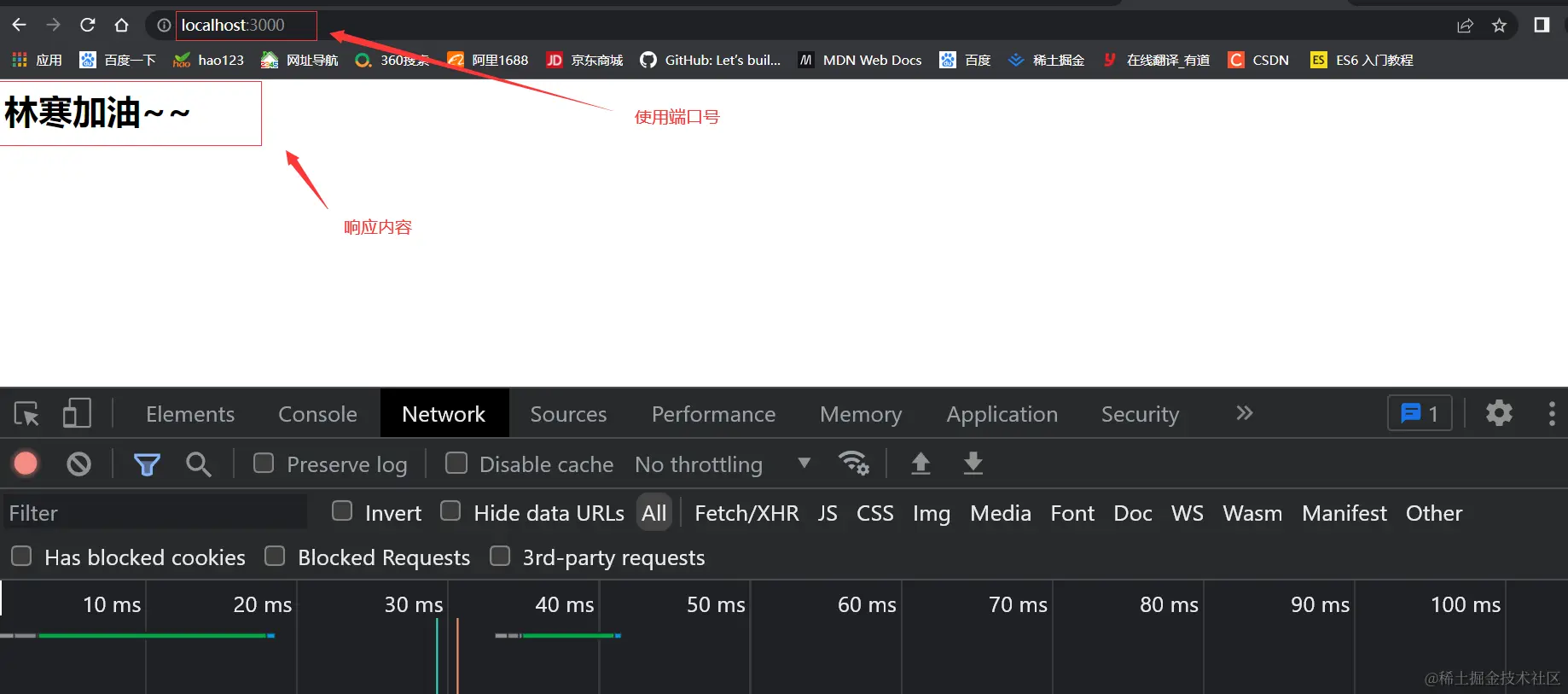
Task: Filter requests by CSS
Action: pyautogui.click(x=875, y=513)
